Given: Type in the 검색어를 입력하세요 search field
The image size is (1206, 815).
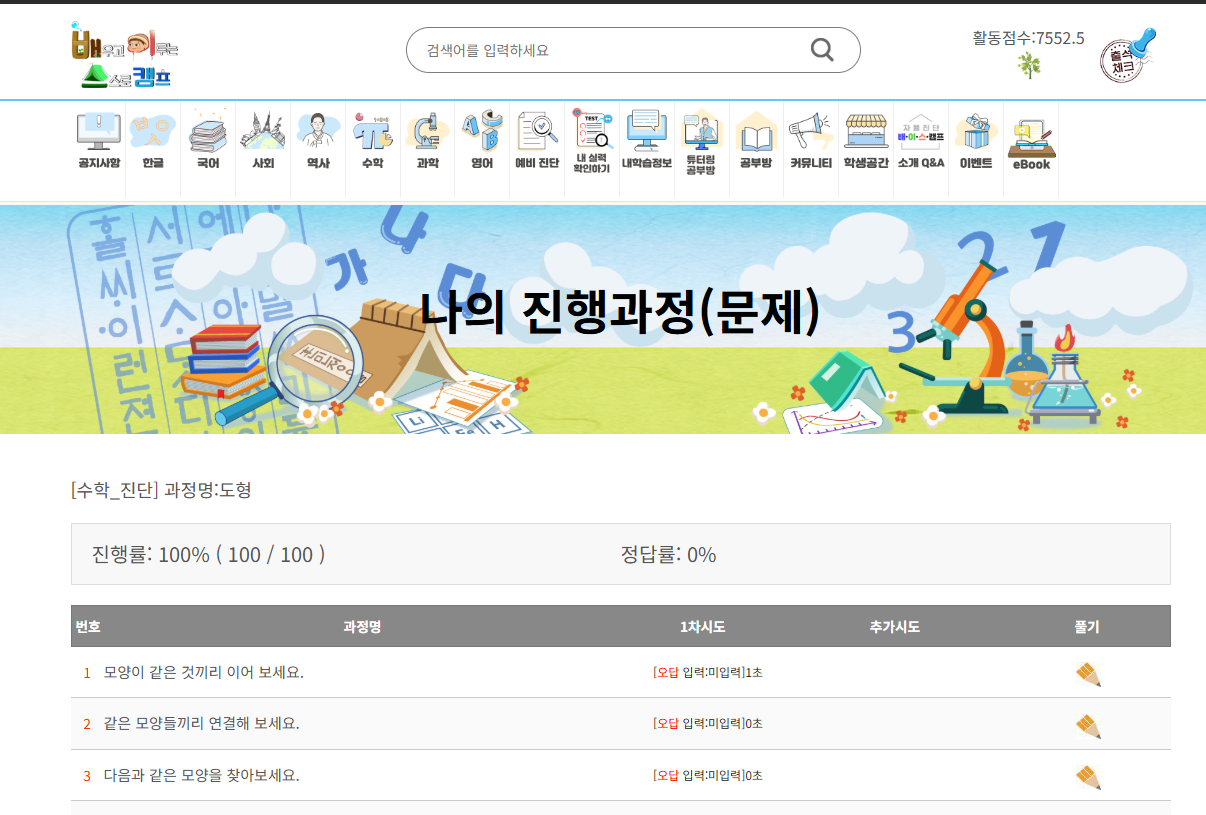Looking at the screenshot, I should click(610, 50).
